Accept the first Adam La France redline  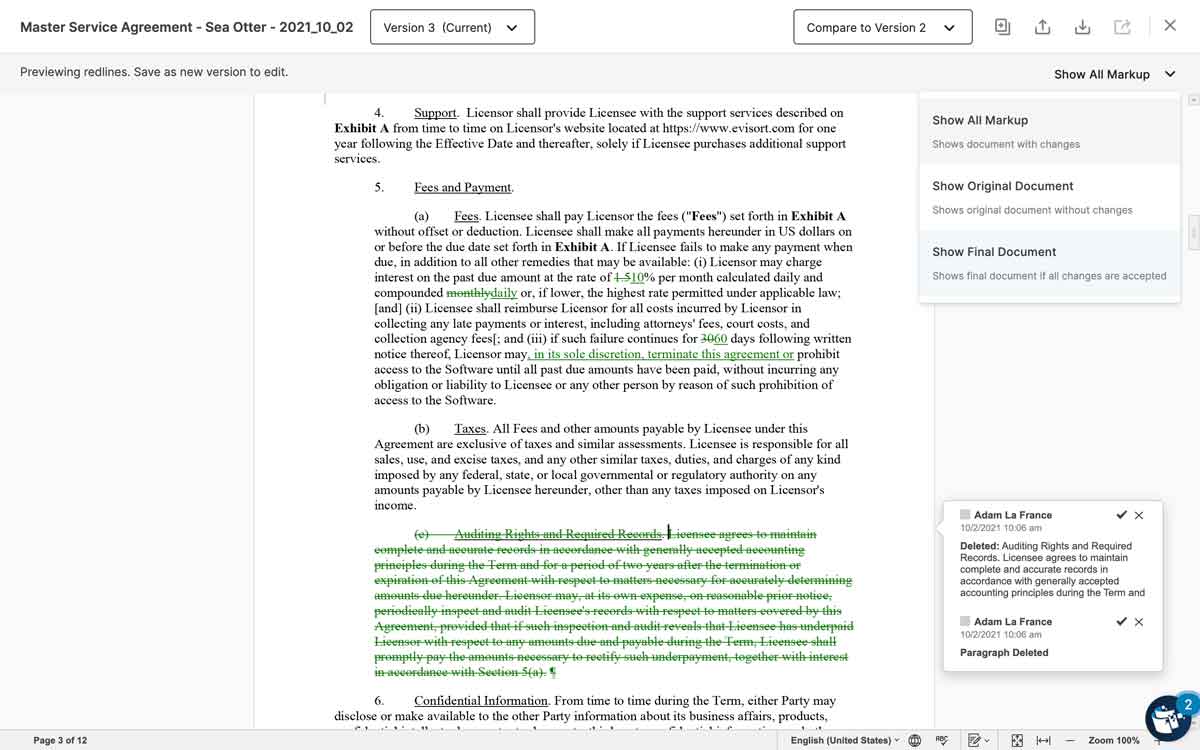coord(1121,515)
